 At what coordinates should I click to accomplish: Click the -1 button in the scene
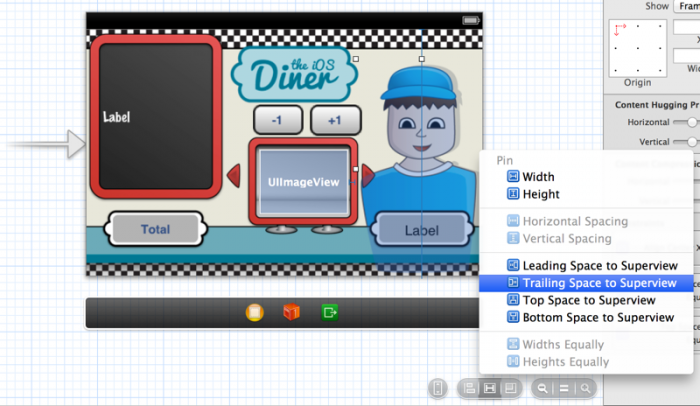(278, 120)
